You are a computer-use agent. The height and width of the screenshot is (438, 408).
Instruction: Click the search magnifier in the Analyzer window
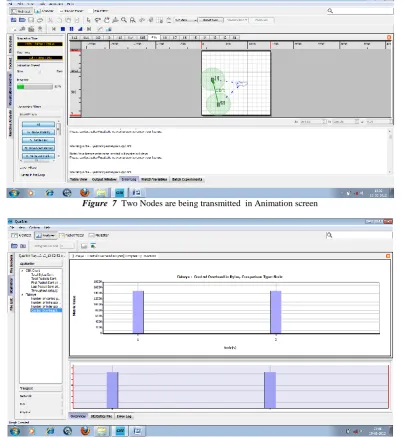coord(329,235)
